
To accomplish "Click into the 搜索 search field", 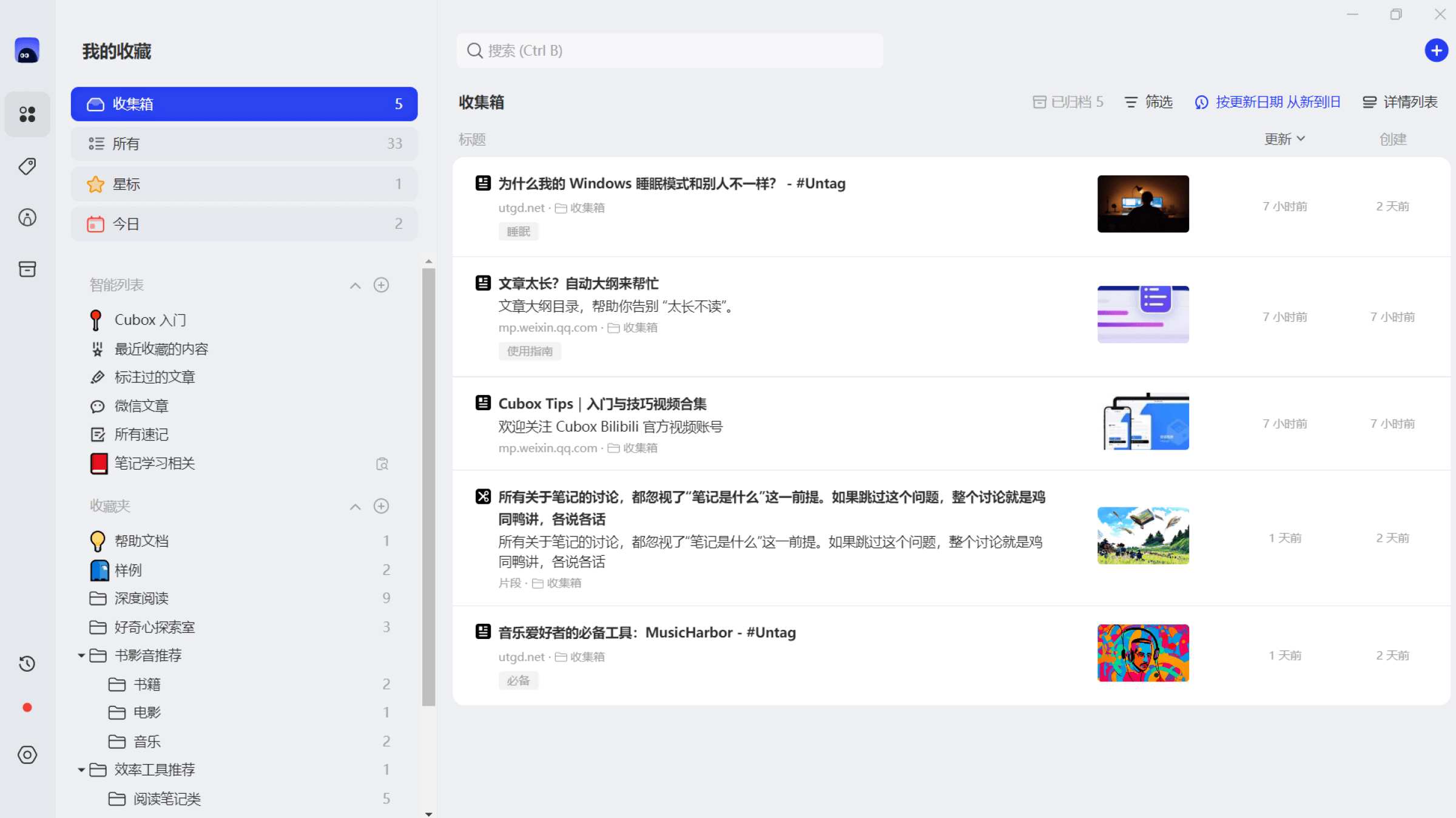I will (670, 50).
